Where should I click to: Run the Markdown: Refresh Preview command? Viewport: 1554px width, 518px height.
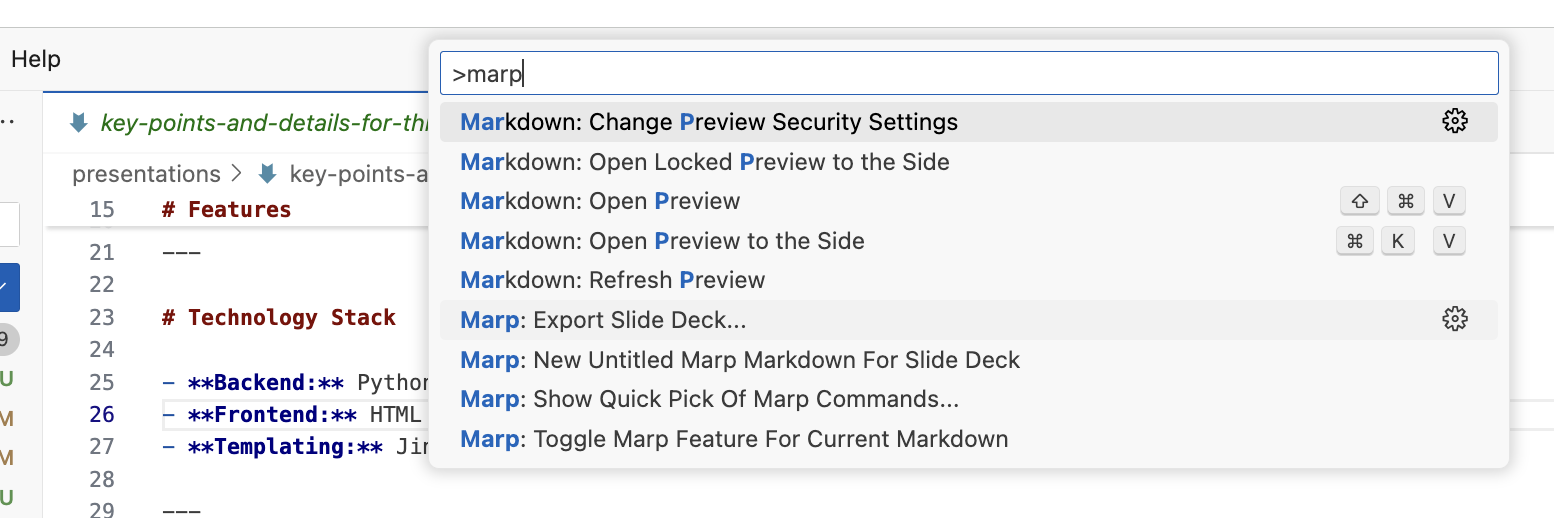612,280
